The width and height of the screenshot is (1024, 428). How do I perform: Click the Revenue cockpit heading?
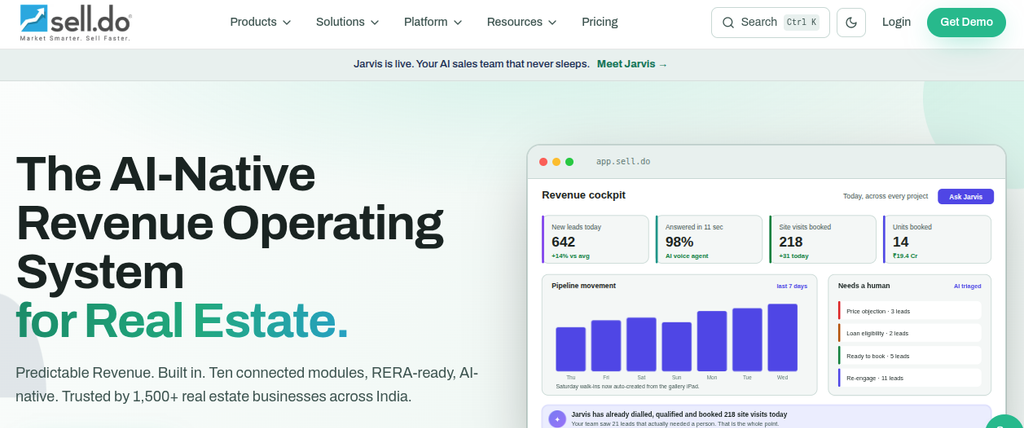pyautogui.click(x=584, y=195)
